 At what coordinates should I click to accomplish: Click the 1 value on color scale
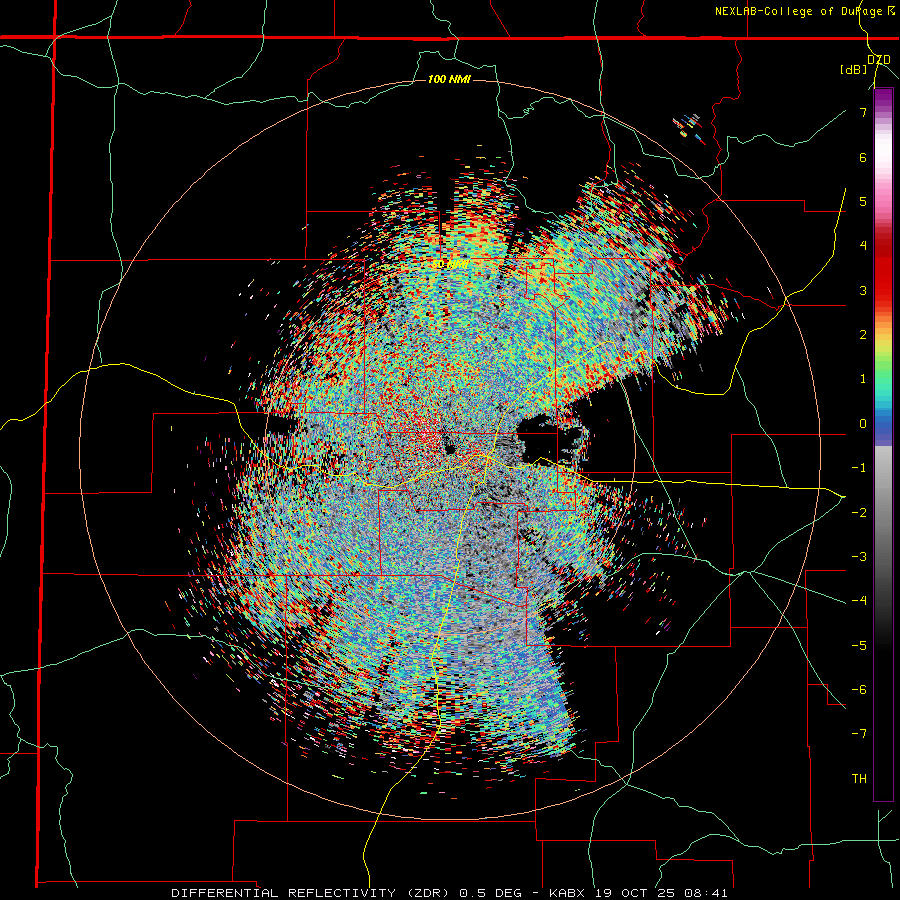tap(863, 379)
